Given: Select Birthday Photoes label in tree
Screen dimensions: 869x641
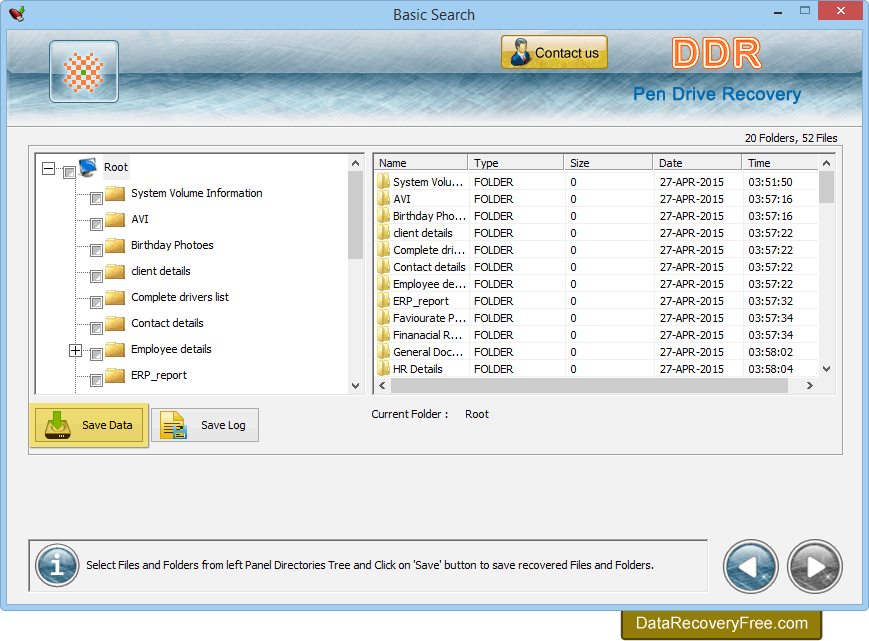Looking at the screenshot, I should click(x=172, y=245).
